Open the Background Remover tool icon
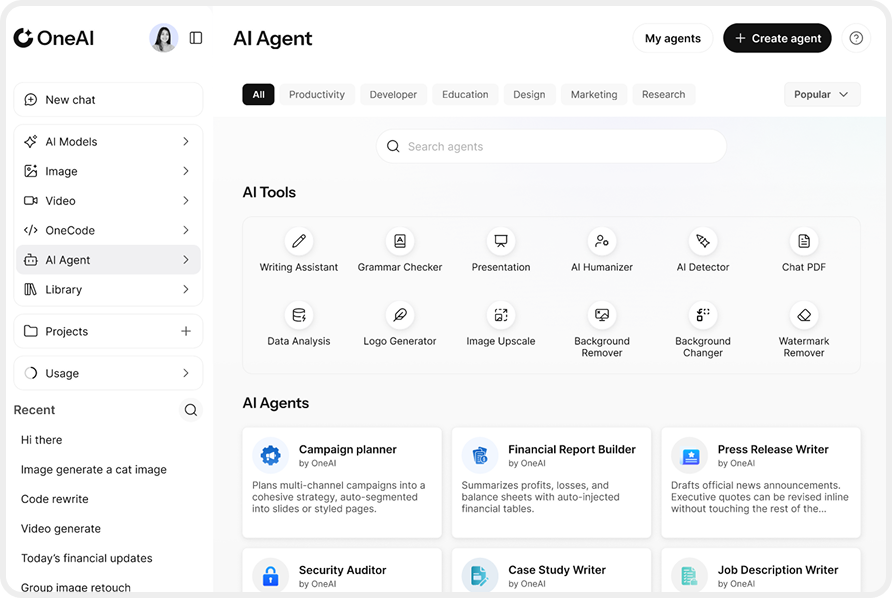Screen dimensions: 892x598 (x=602, y=315)
